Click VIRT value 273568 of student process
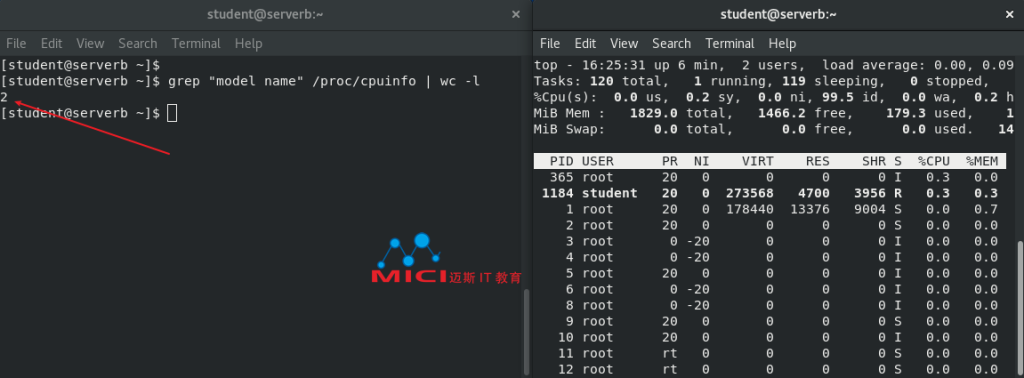Image resolution: width=1024 pixels, height=378 pixels. (750, 193)
